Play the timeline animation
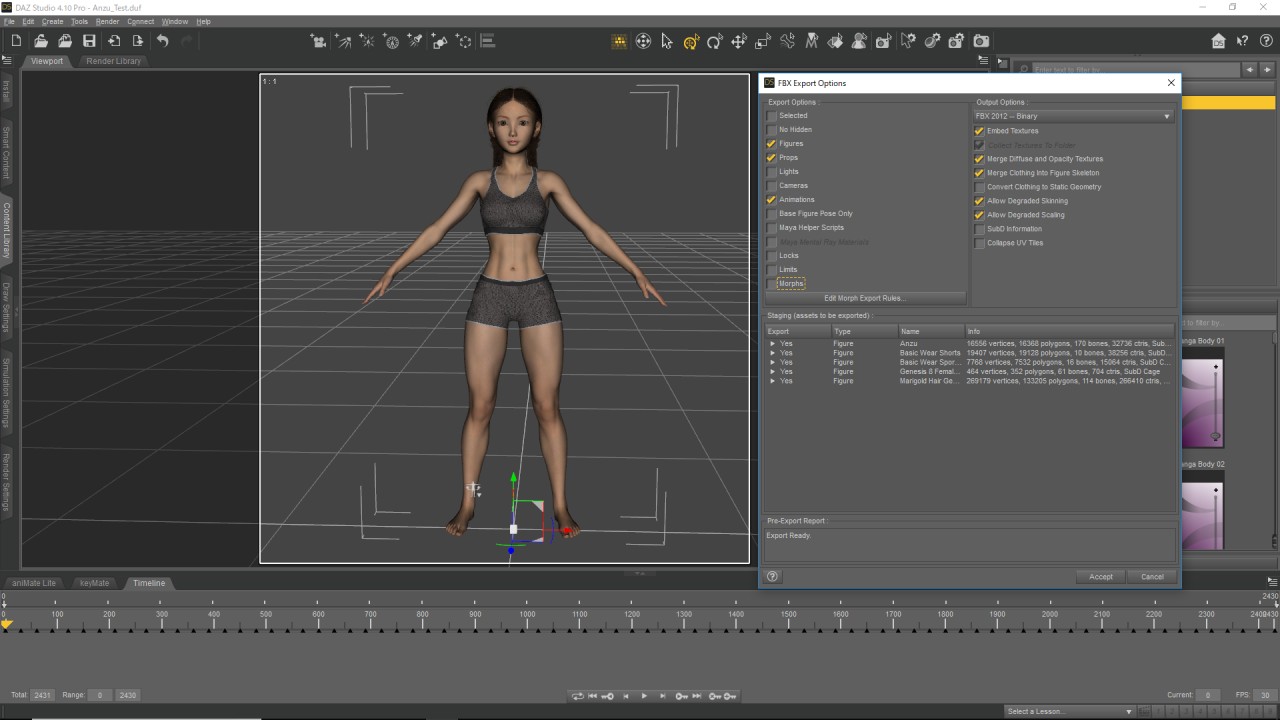The image size is (1280, 720). (x=644, y=696)
